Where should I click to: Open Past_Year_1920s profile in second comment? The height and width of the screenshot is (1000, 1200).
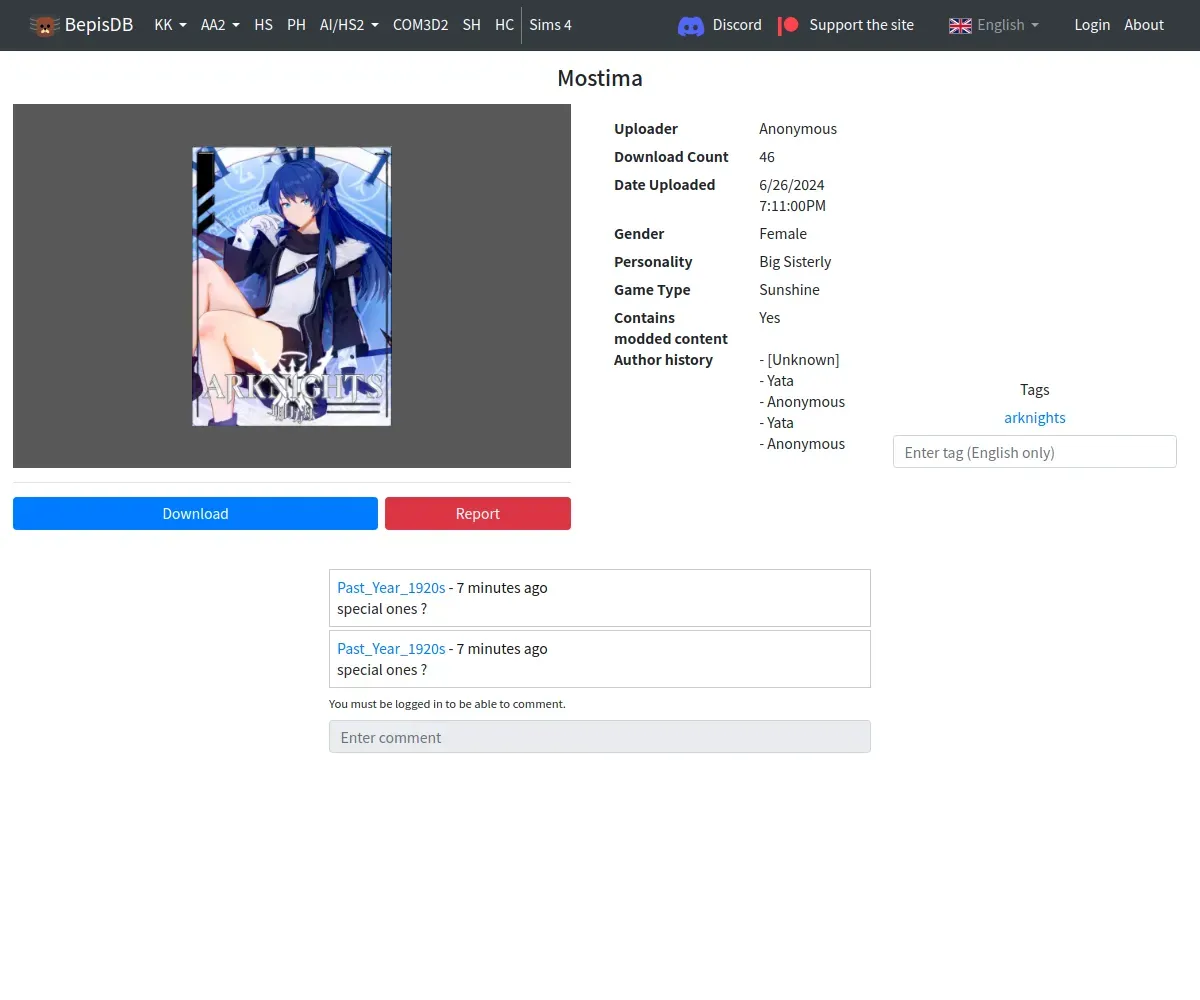point(391,649)
